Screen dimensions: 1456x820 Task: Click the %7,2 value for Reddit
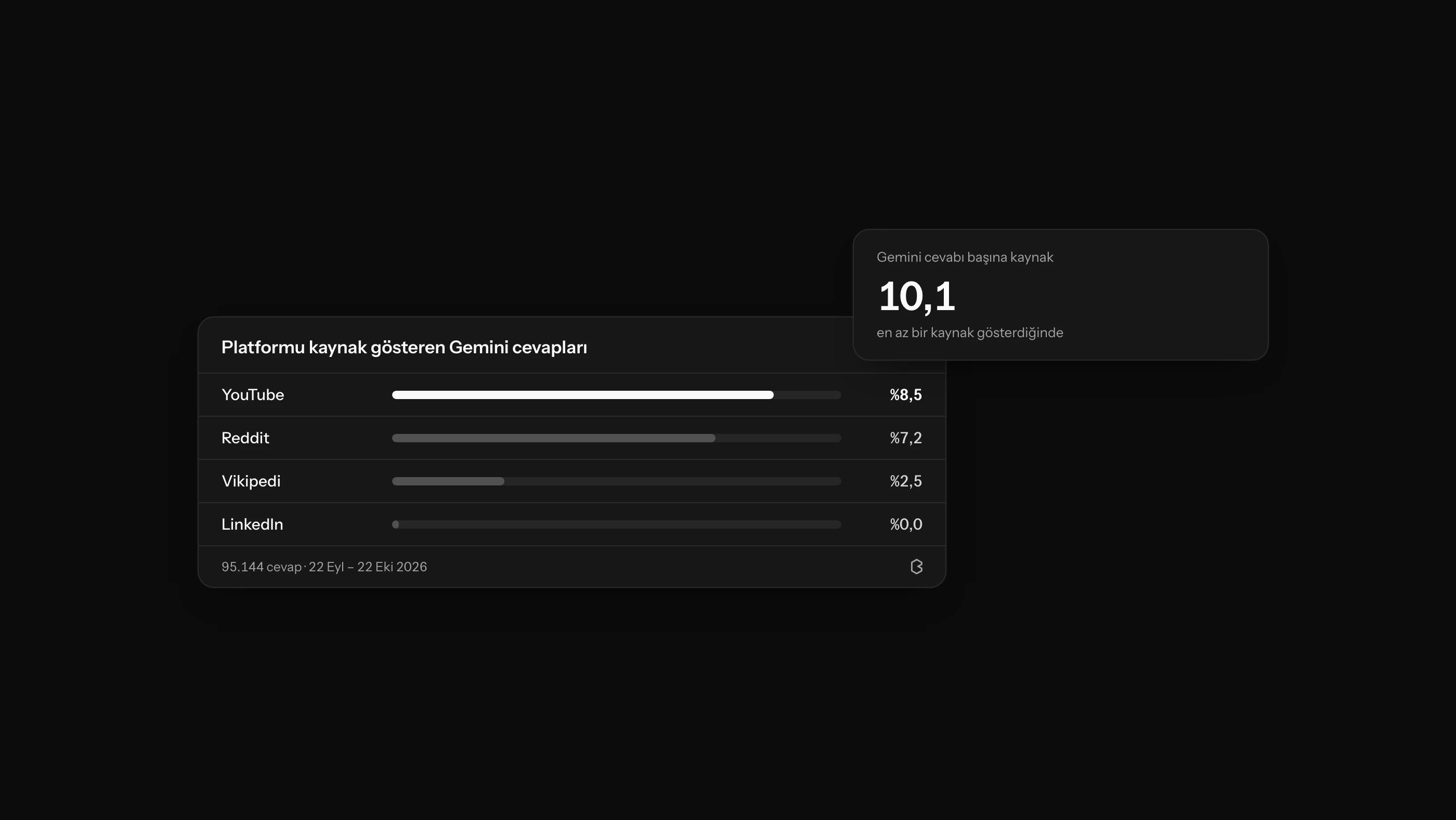[905, 438]
